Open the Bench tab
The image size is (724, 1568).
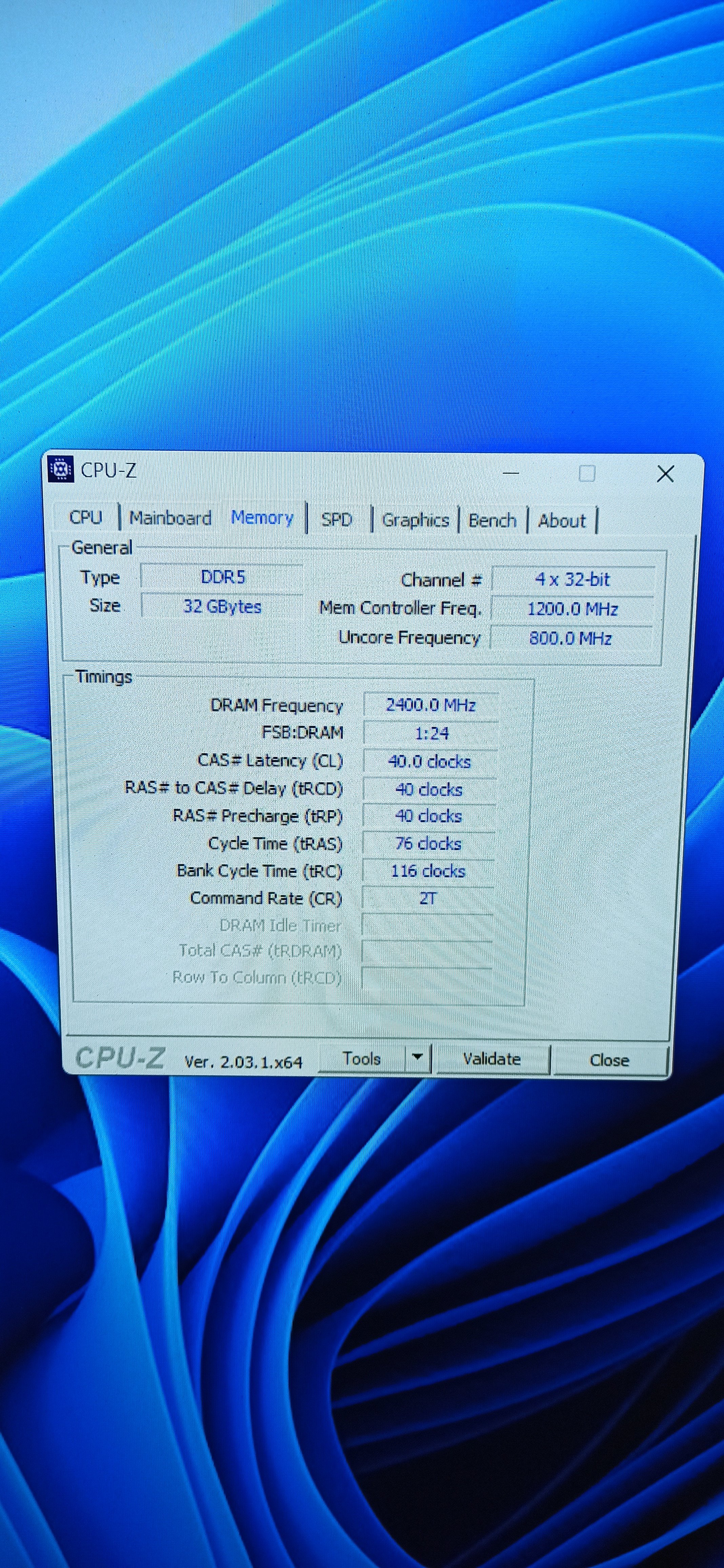click(492, 521)
